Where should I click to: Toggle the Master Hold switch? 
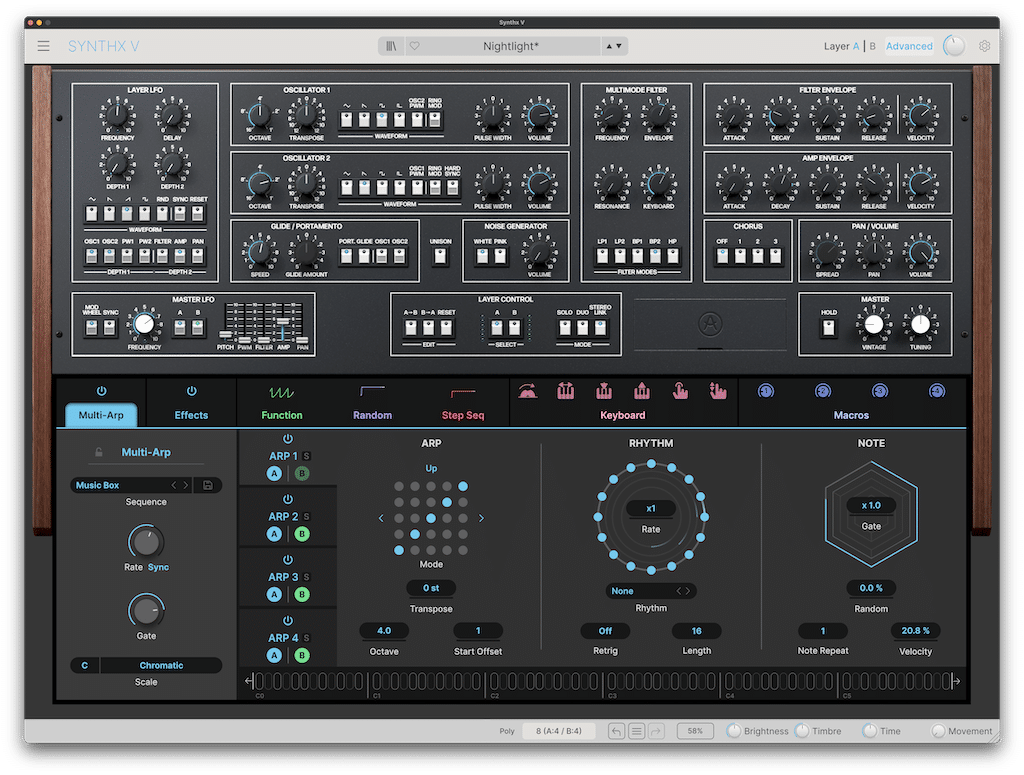829,327
